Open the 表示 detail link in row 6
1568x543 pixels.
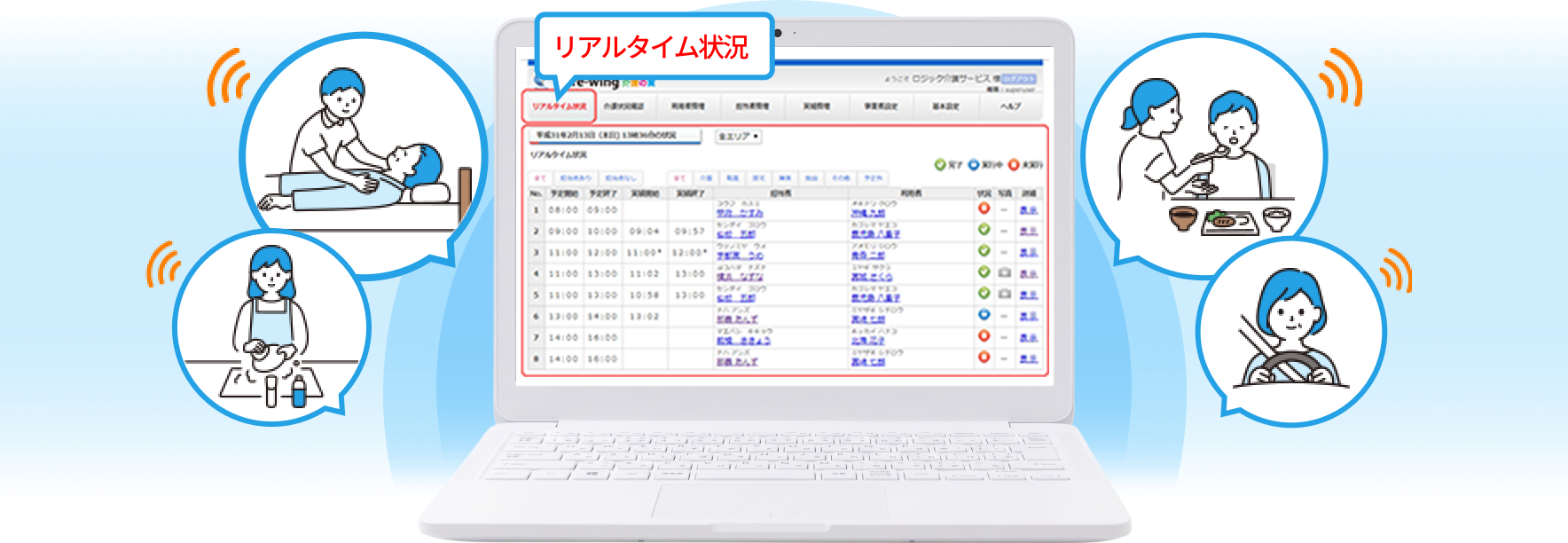click(x=1028, y=316)
